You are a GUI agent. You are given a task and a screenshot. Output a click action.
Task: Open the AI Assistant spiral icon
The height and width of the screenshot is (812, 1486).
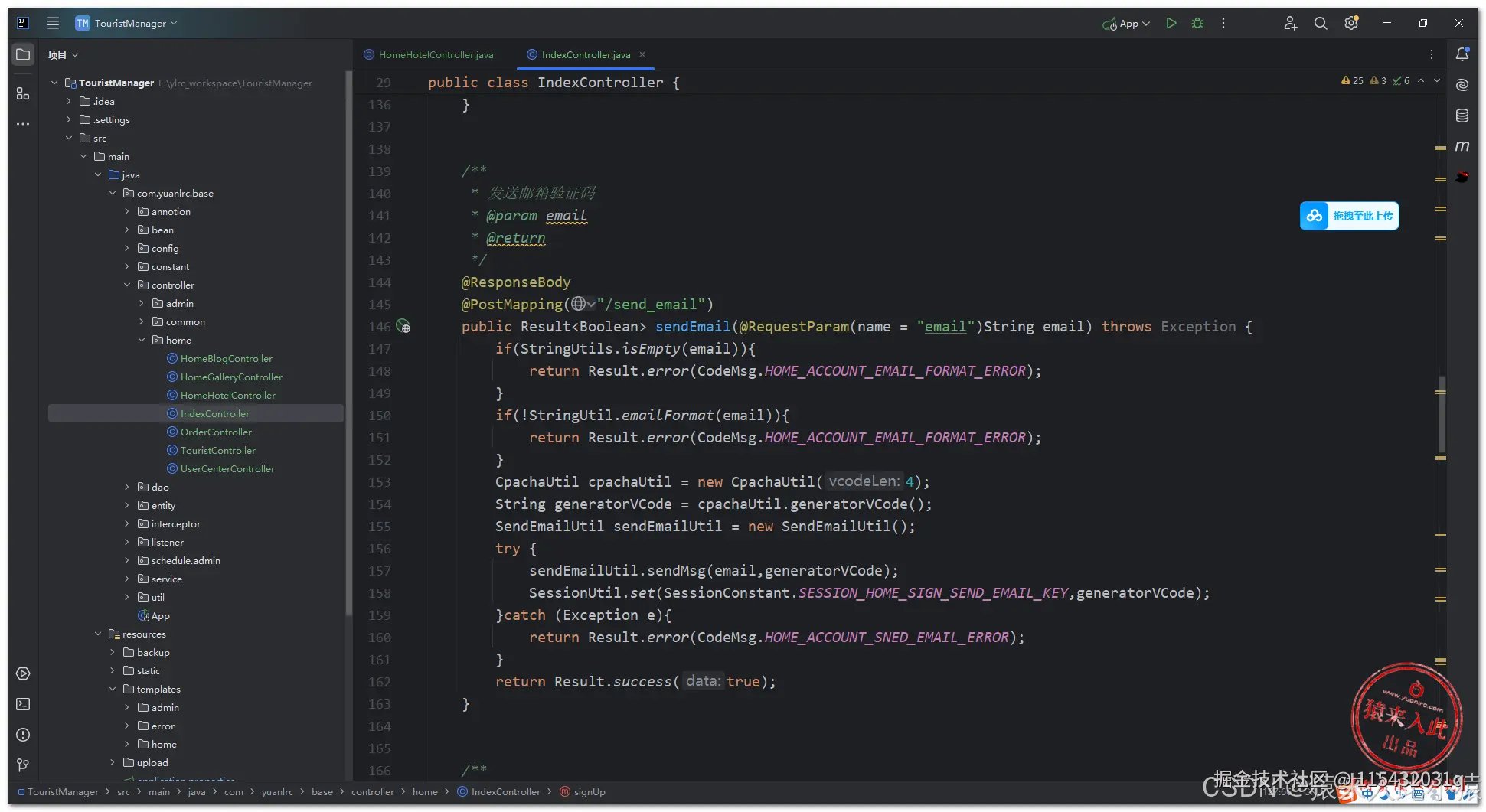coord(1462,85)
